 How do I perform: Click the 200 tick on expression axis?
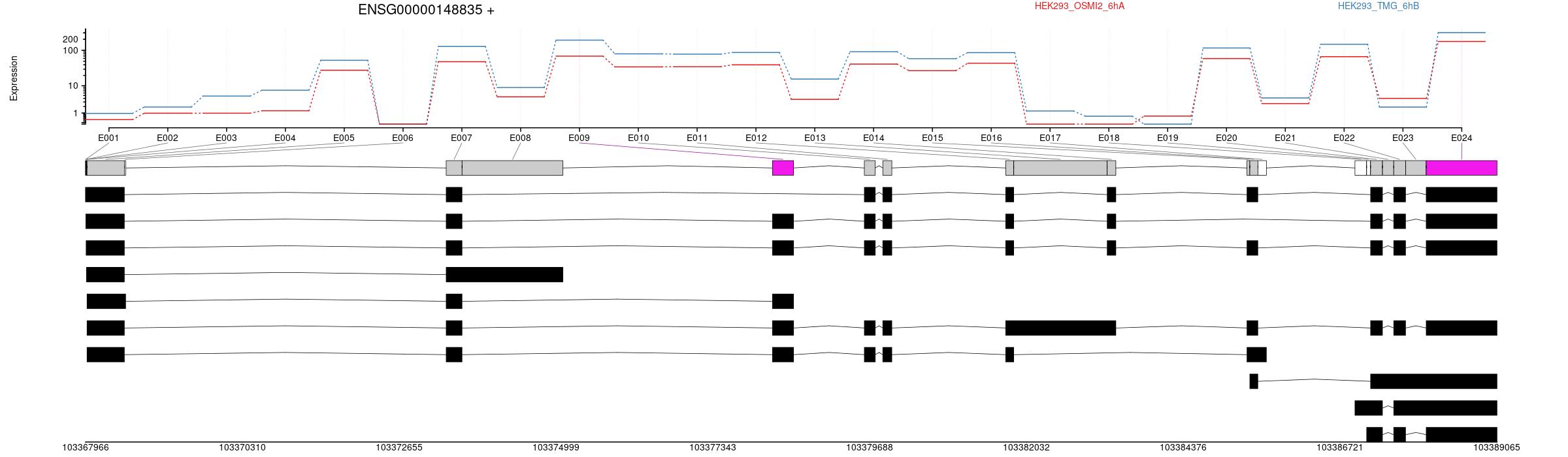tap(70, 39)
